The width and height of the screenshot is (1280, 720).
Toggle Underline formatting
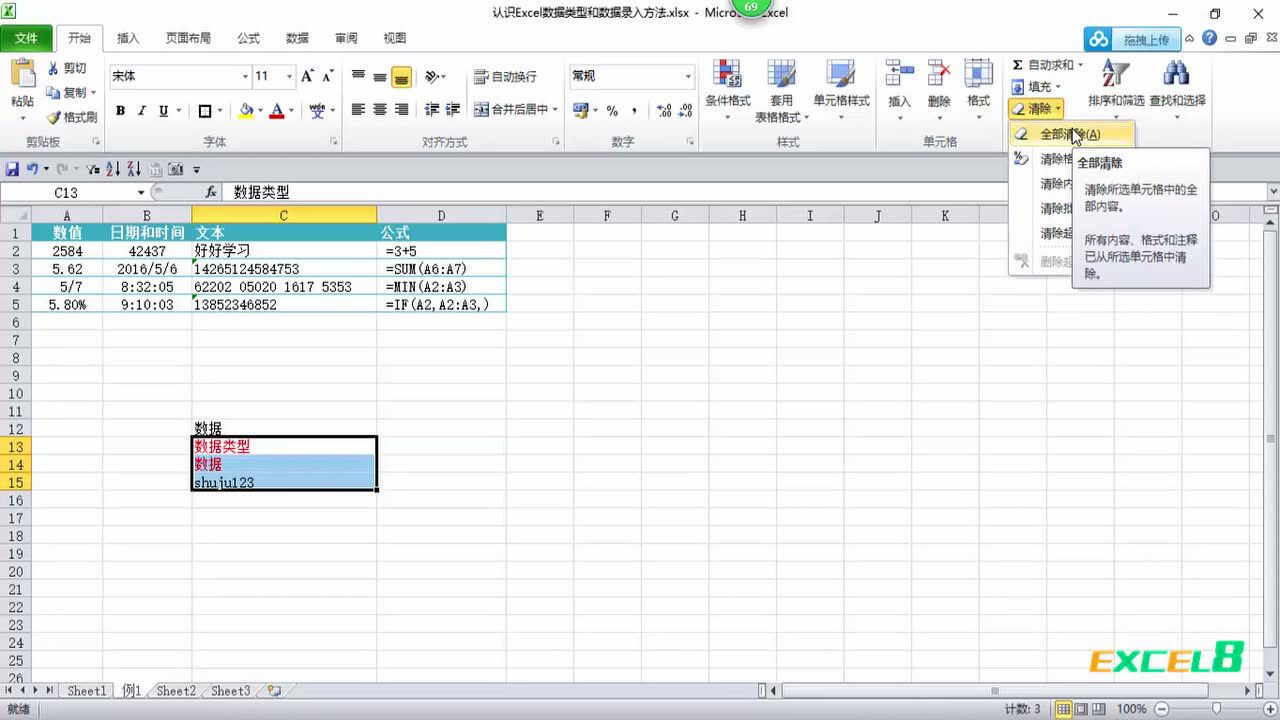point(163,111)
